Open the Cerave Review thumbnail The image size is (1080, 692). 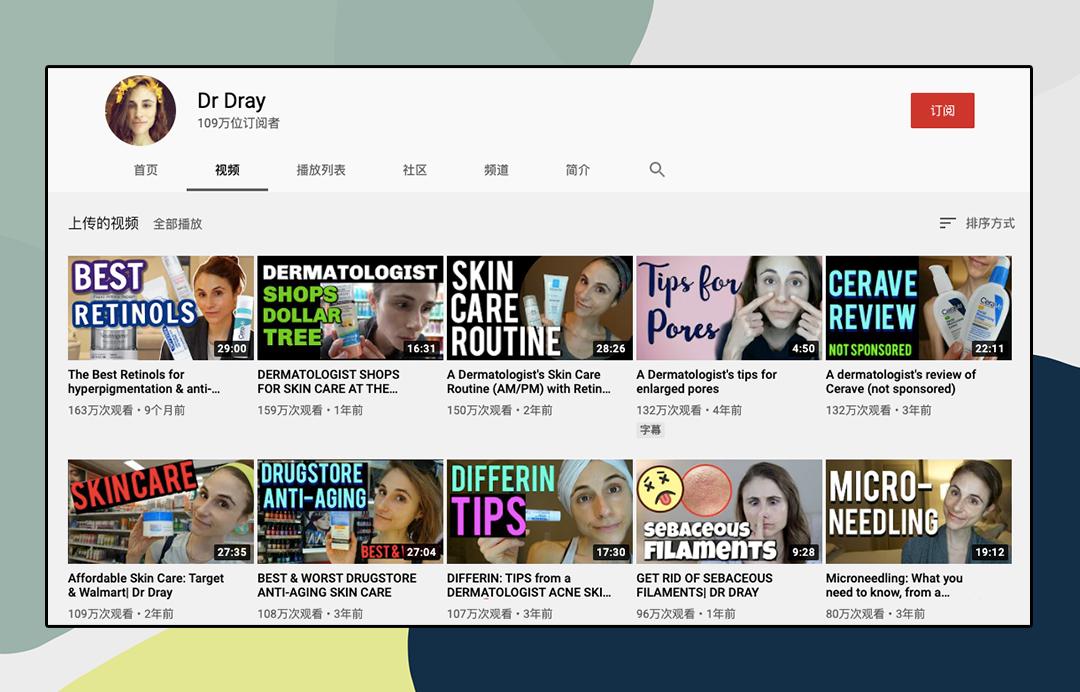[x=919, y=308]
